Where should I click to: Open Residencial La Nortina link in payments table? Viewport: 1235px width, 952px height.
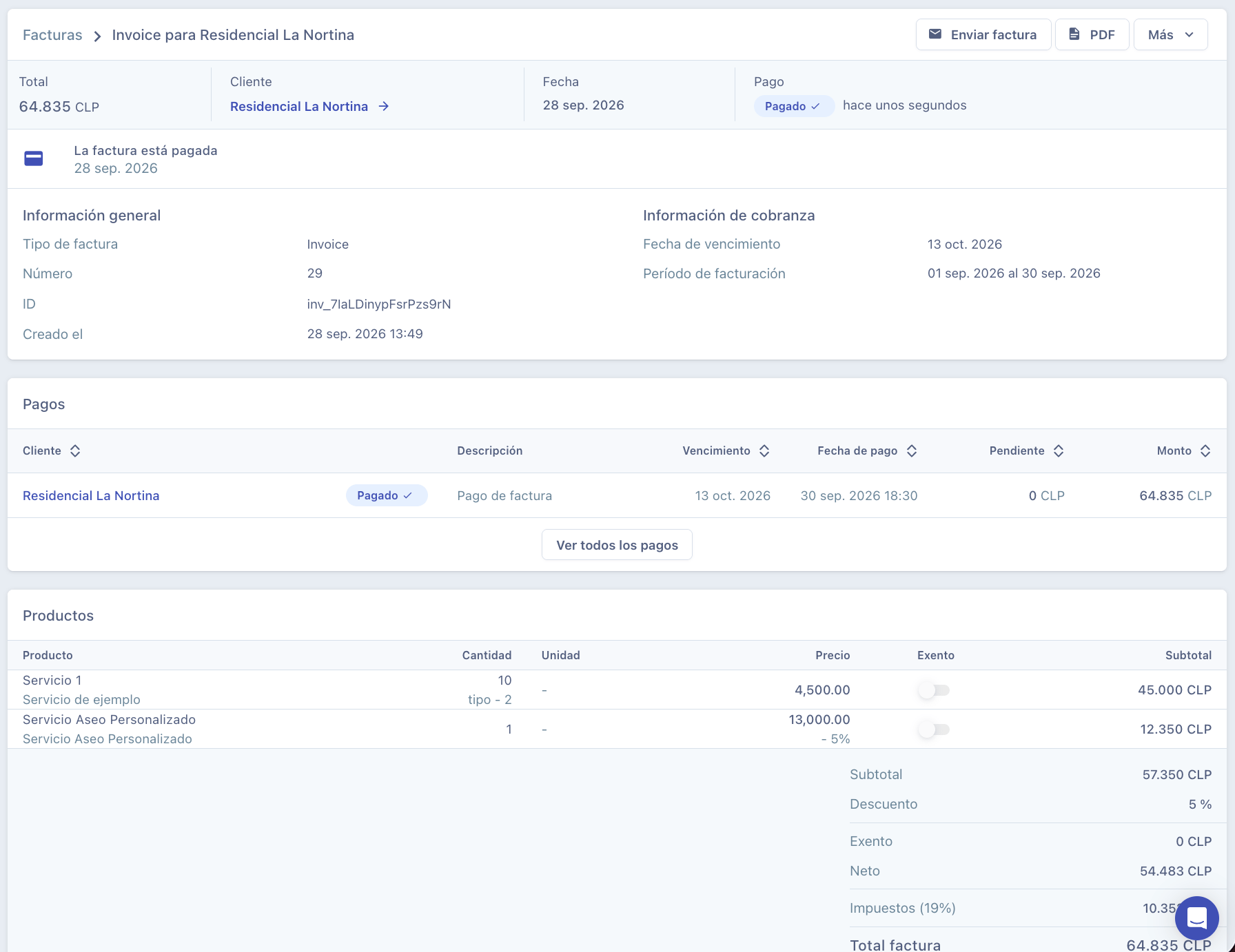(x=91, y=496)
